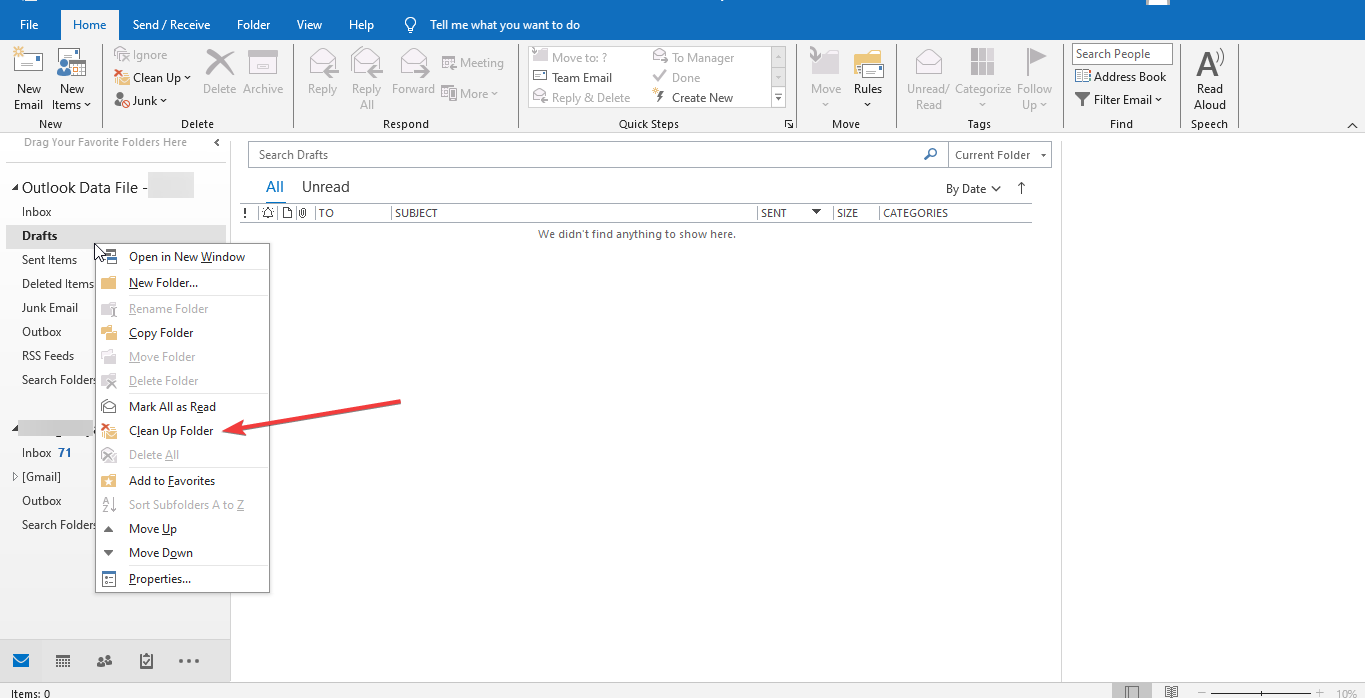Open the Address Book

pyautogui.click(x=1121, y=76)
